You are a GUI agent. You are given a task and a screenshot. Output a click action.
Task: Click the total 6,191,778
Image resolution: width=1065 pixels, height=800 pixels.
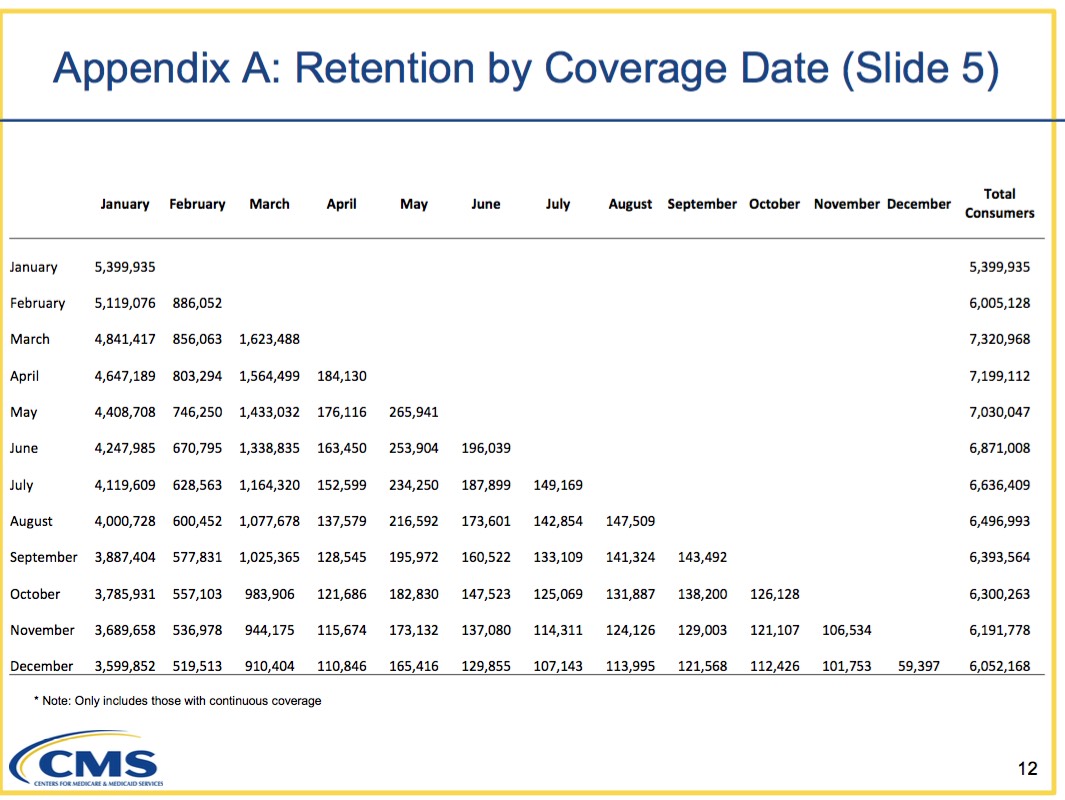(999, 630)
